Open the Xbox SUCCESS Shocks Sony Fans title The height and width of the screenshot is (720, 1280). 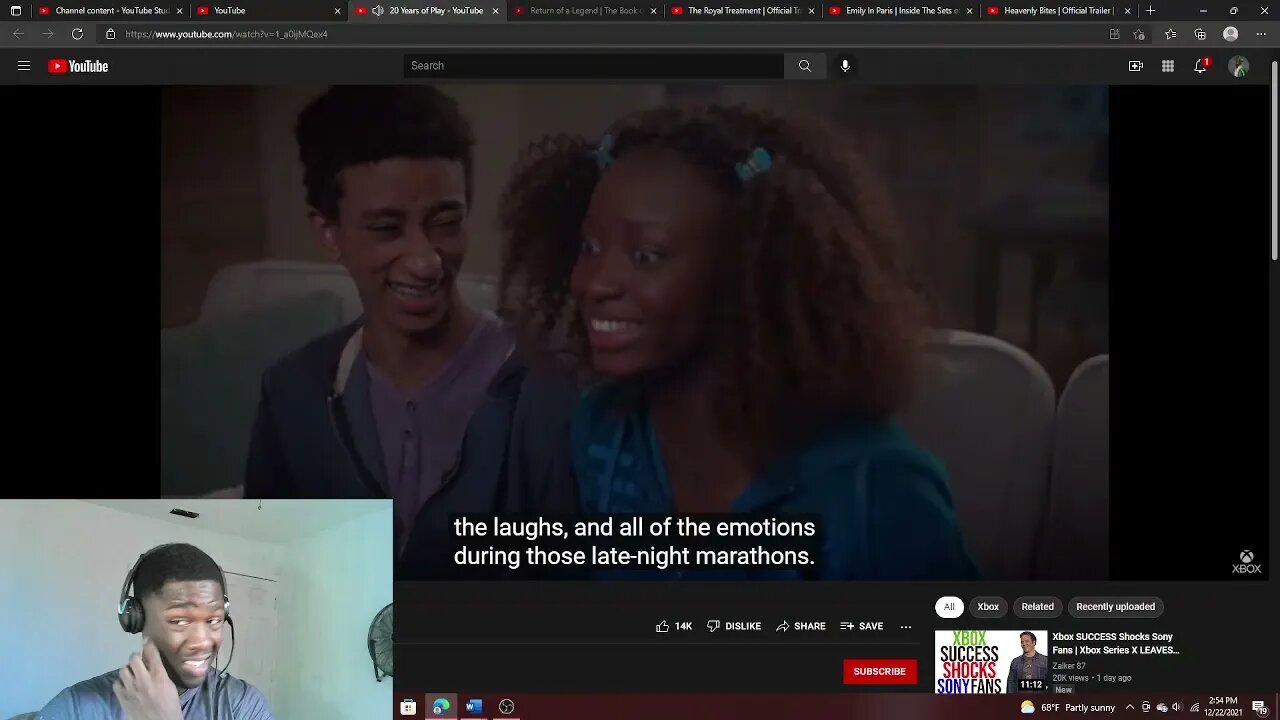pyautogui.click(x=1116, y=643)
